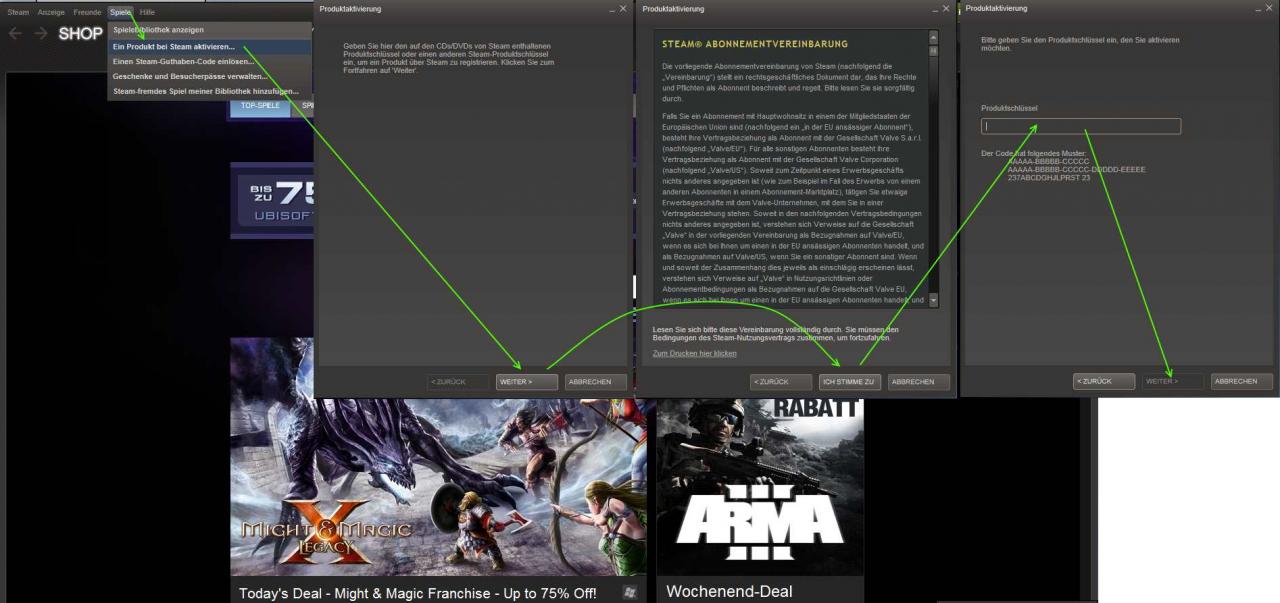Click ZURÜCK in the CD/DVD instructions dialog
Image resolution: width=1280 pixels, height=603 pixels.
click(457, 381)
